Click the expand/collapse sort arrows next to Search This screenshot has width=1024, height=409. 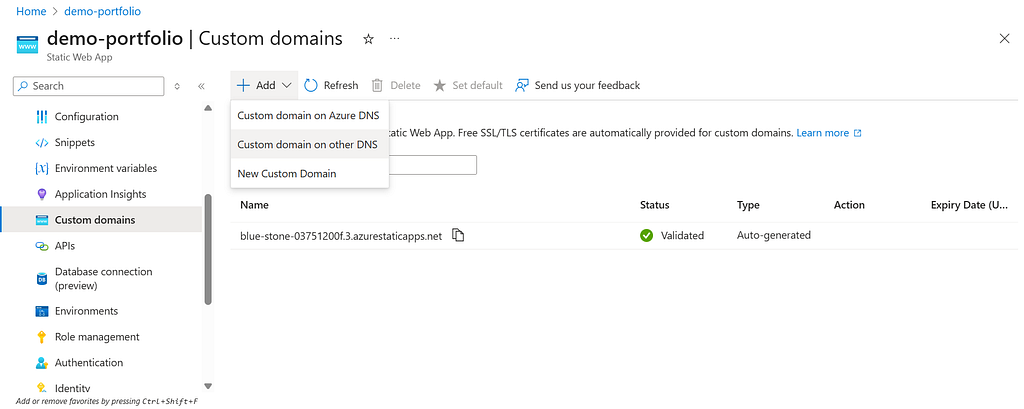(x=177, y=86)
